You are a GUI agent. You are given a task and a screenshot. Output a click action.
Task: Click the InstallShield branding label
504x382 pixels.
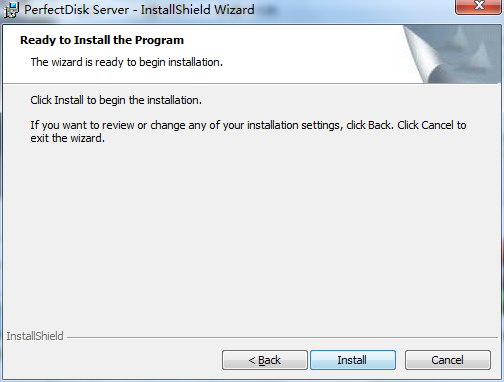click(35, 336)
